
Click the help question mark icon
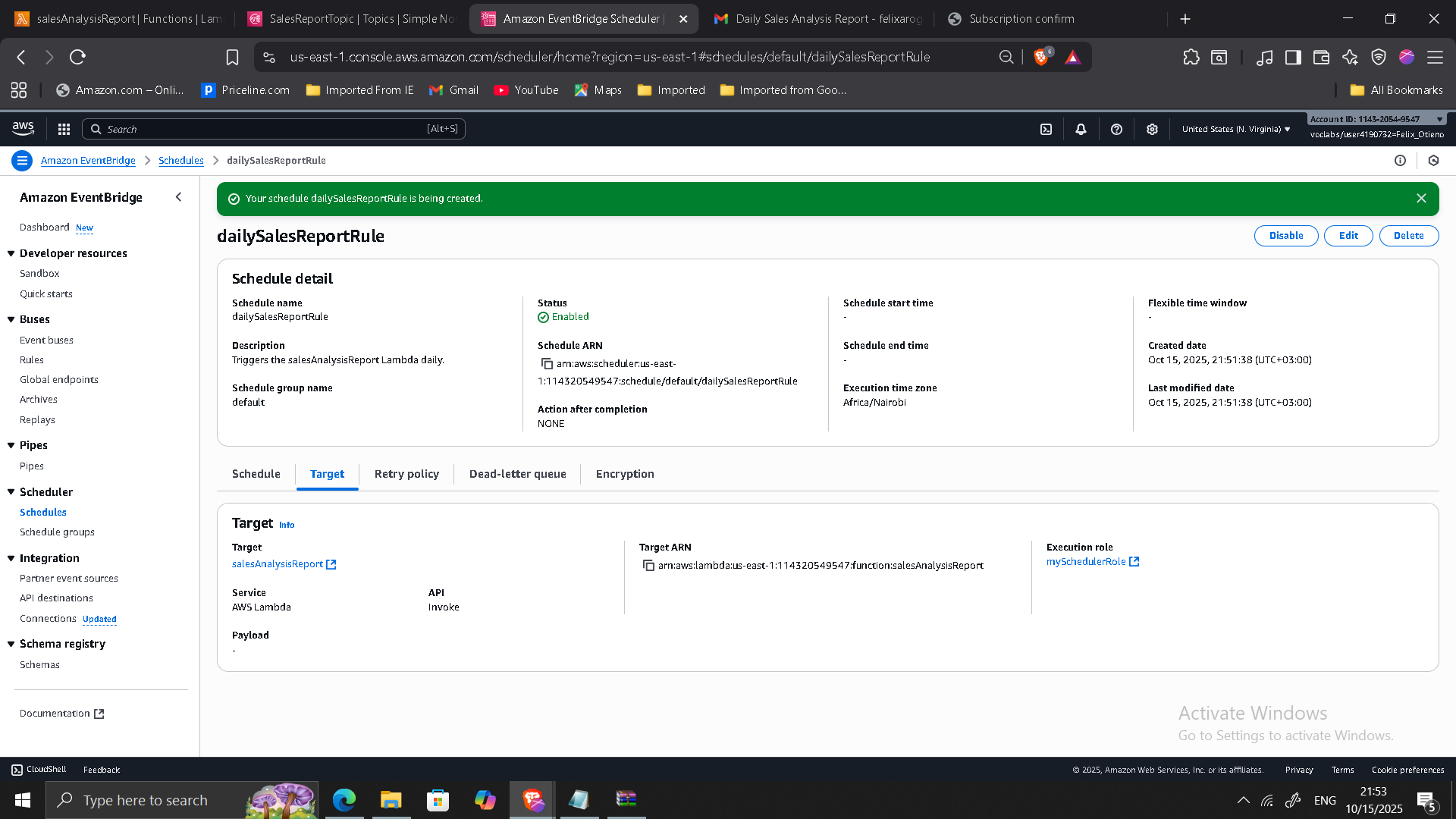tap(1116, 129)
